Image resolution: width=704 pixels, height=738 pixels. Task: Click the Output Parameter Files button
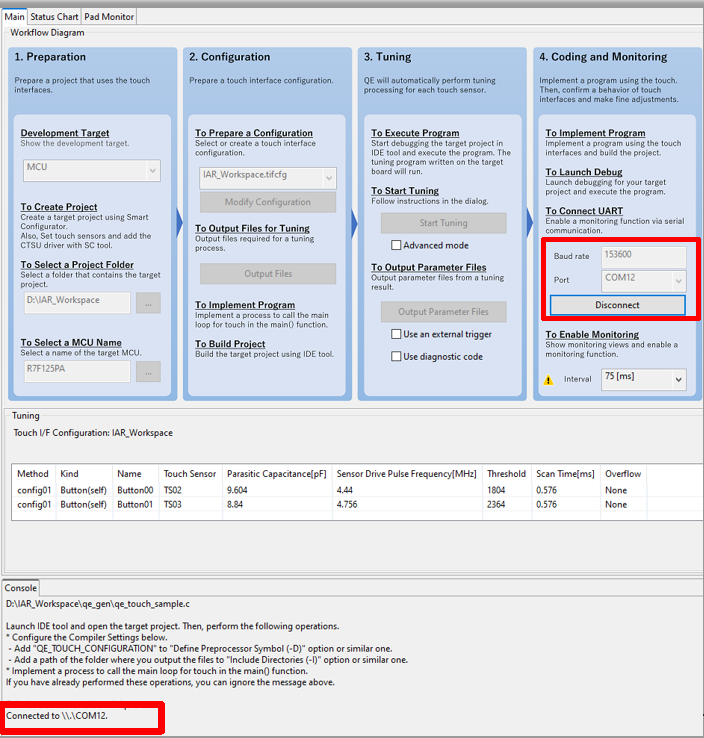(442, 312)
